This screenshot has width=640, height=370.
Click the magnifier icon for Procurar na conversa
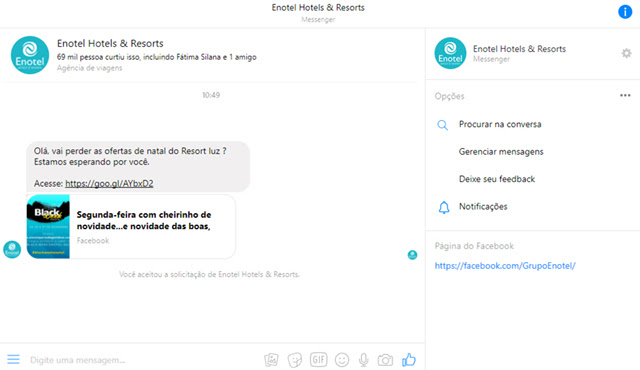442,125
